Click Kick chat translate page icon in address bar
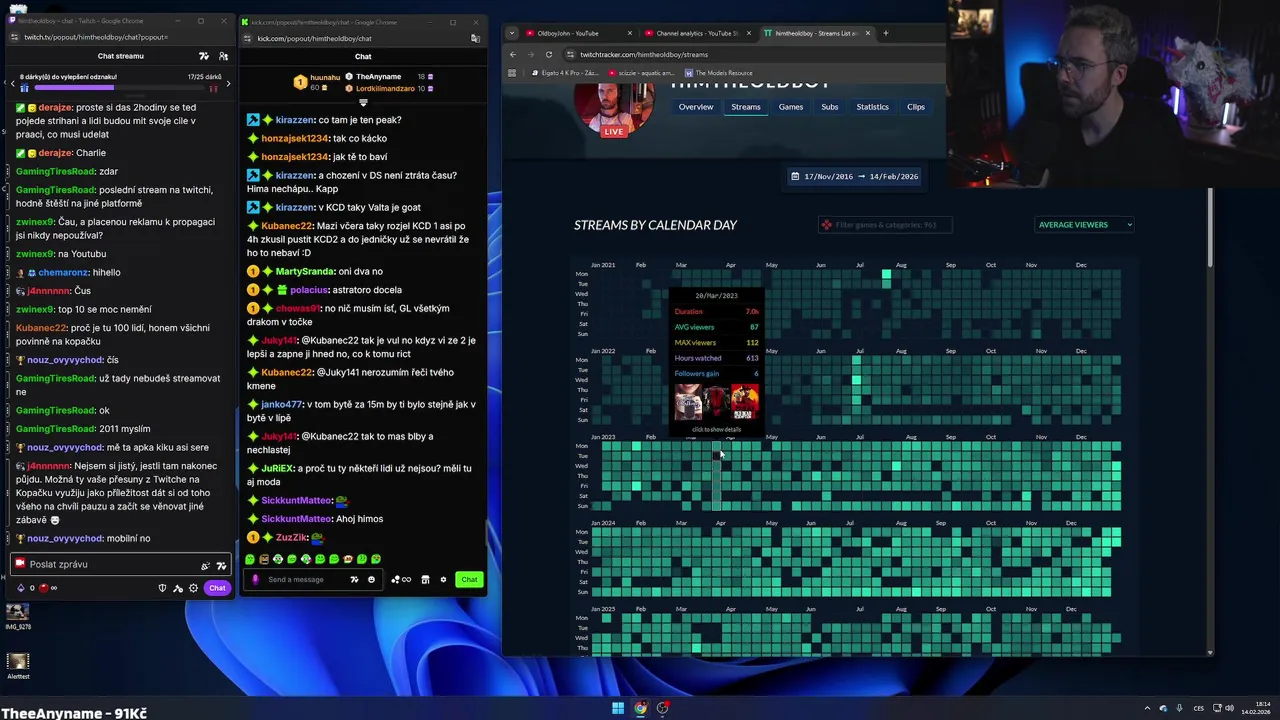 475,38
